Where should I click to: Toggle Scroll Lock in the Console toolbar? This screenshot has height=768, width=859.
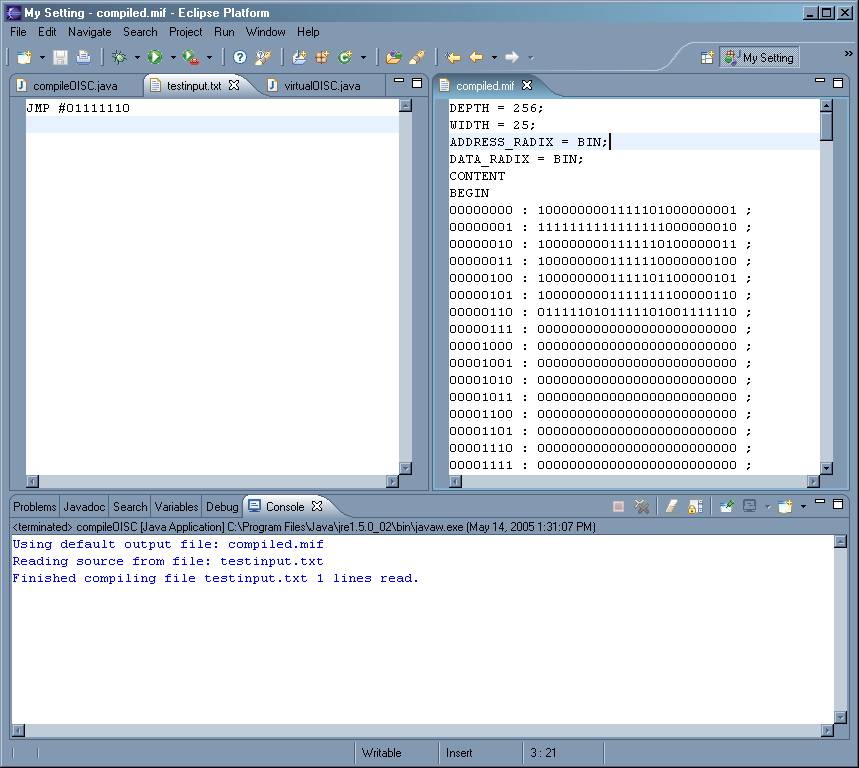pos(695,507)
